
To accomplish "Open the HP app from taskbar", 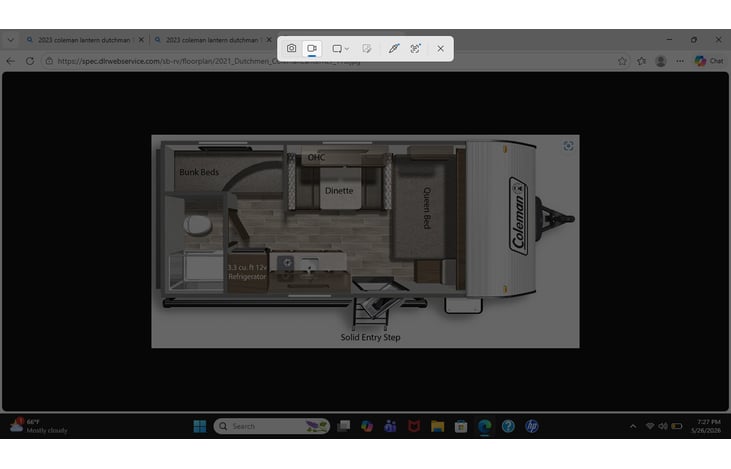I will (532, 426).
